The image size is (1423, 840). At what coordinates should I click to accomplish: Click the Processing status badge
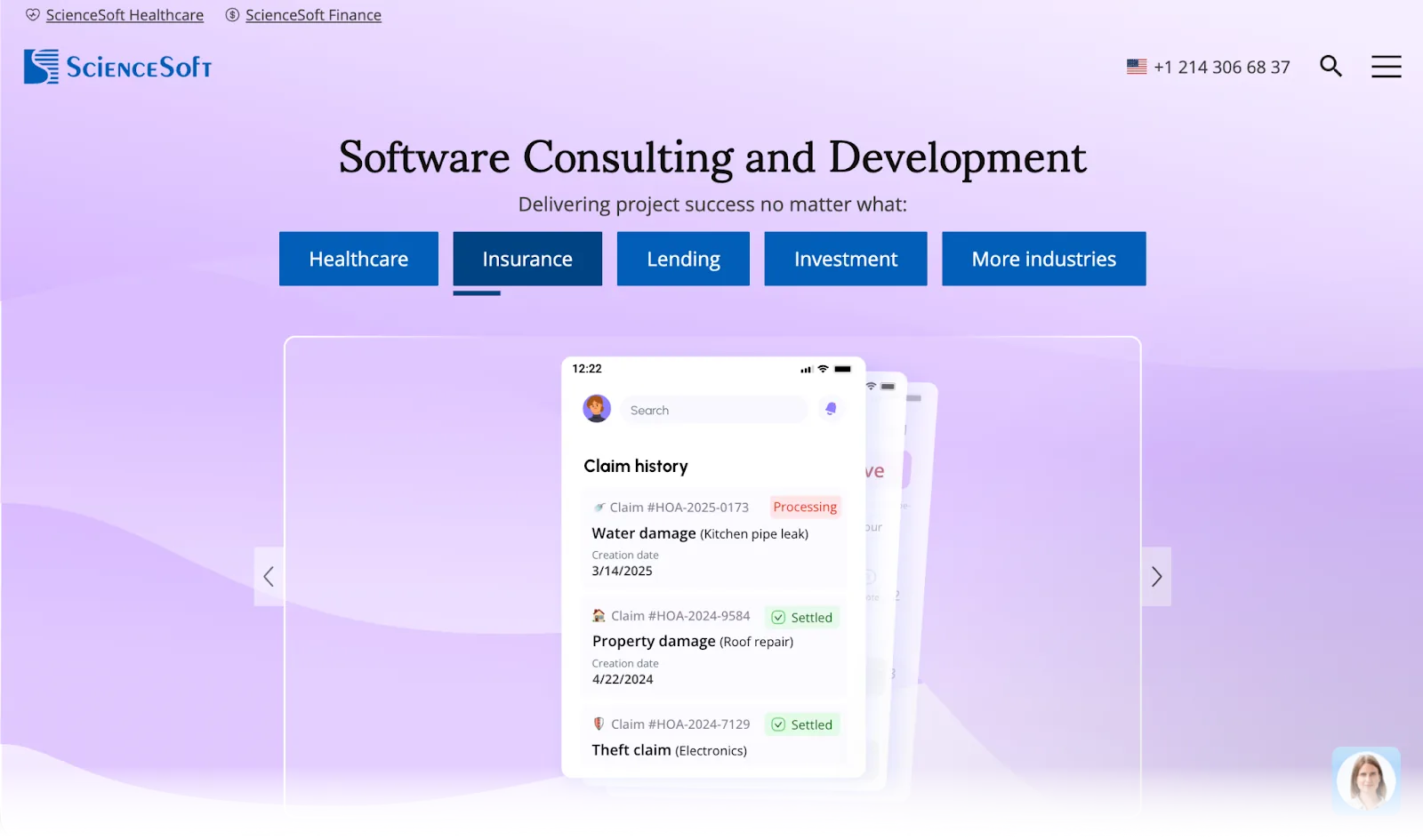(805, 507)
